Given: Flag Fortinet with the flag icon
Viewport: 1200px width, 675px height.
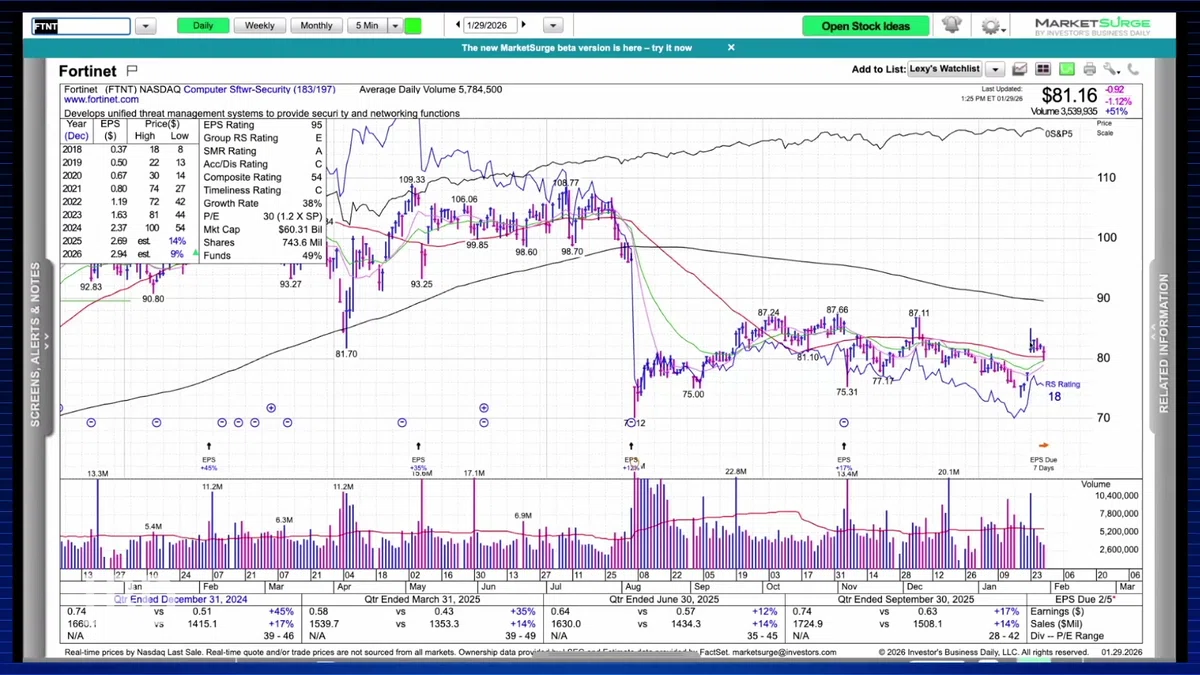Looking at the screenshot, I should 132,70.
